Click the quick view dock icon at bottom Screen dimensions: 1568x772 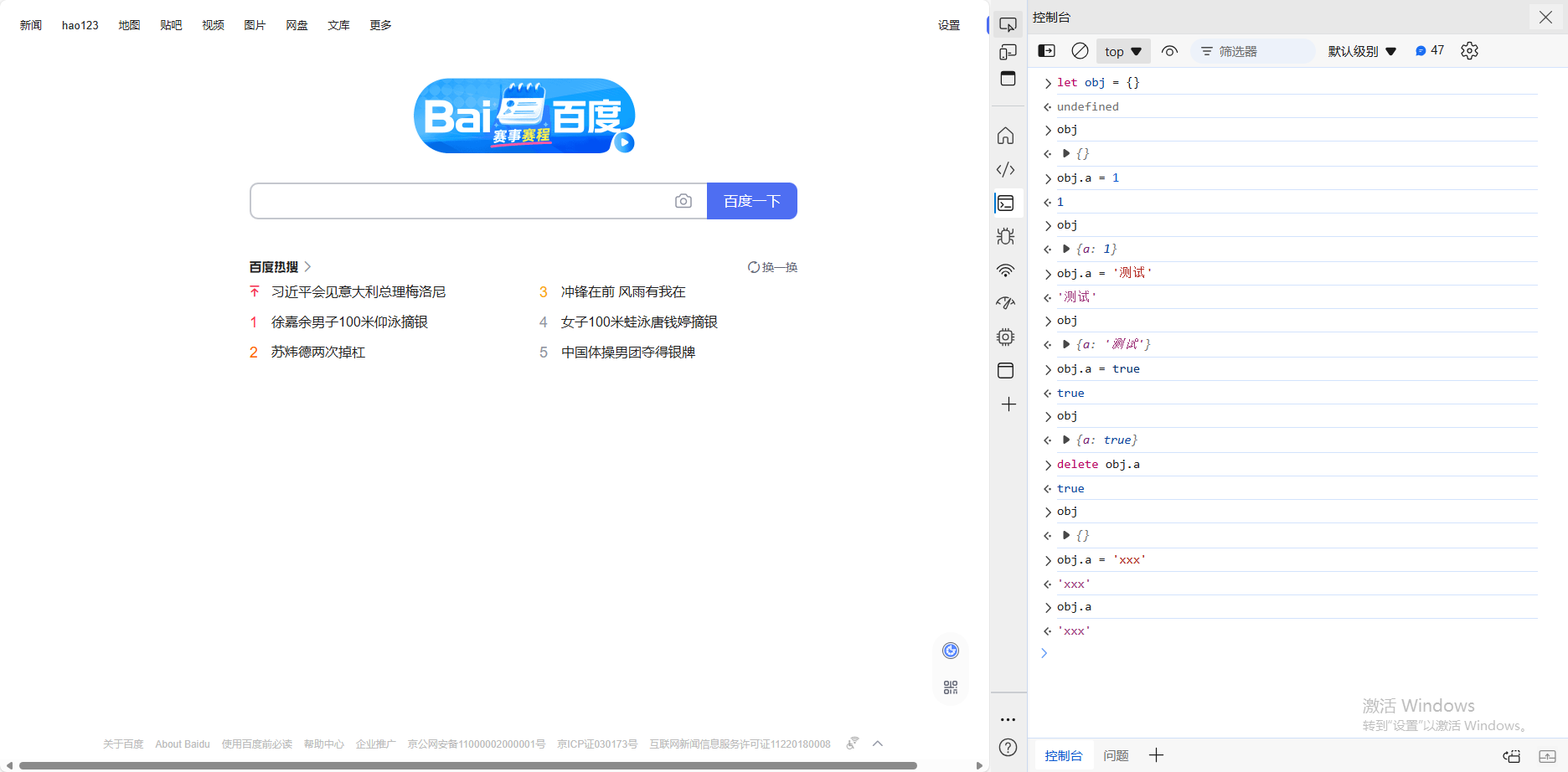click(x=1512, y=756)
